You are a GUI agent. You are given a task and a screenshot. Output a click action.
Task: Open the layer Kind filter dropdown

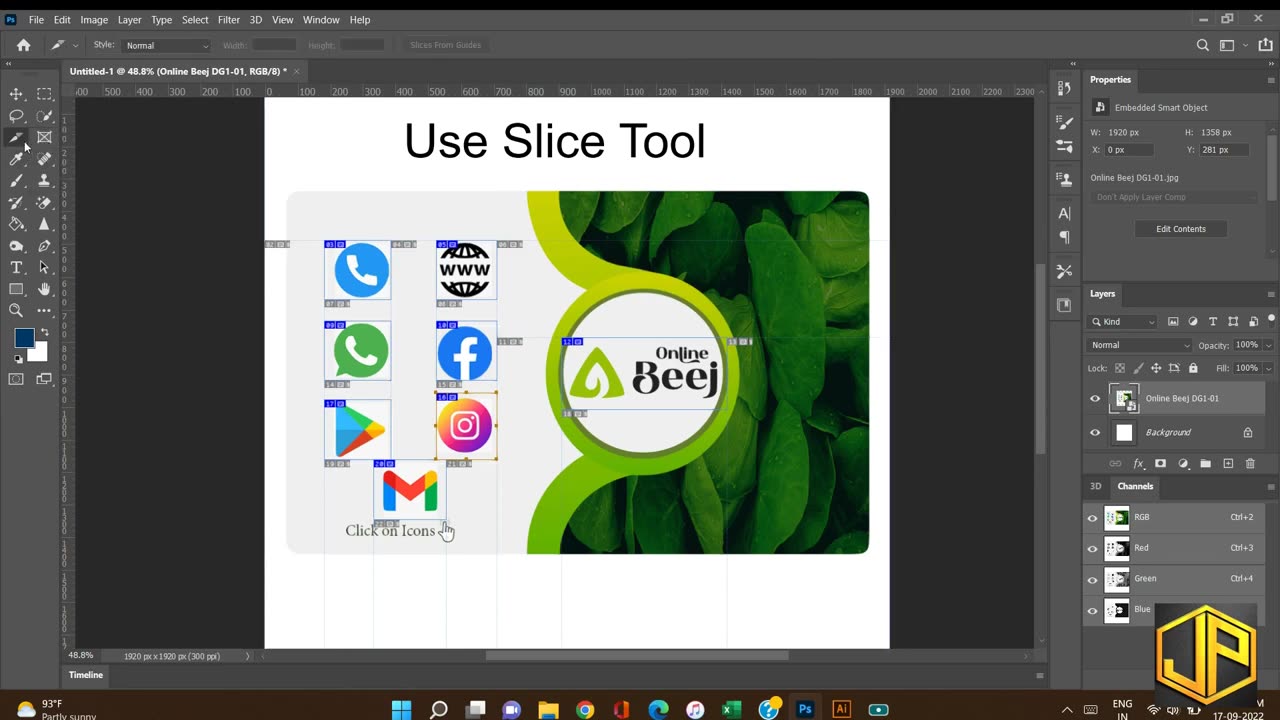1123,321
